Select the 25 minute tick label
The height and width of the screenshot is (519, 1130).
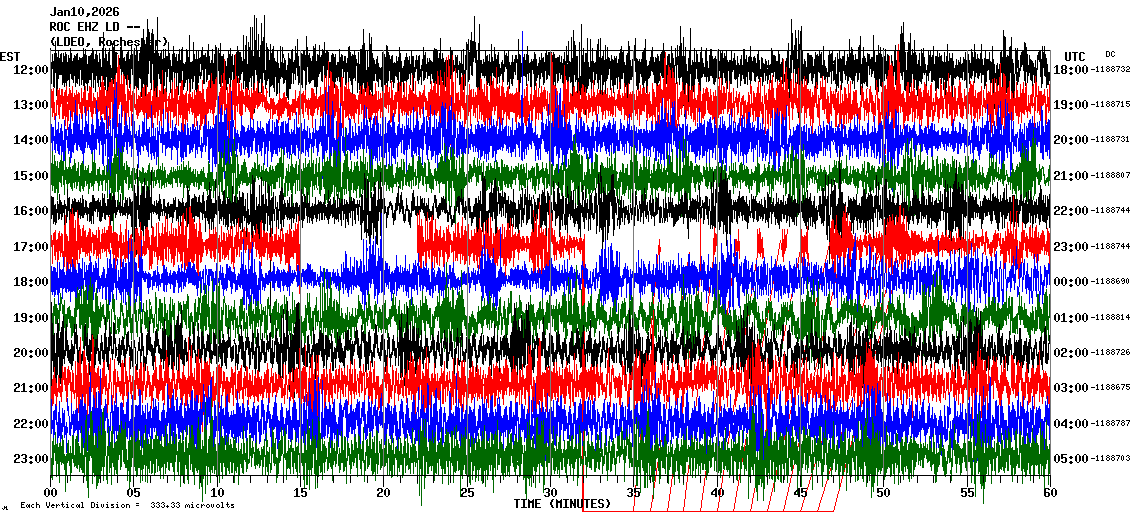(467, 492)
